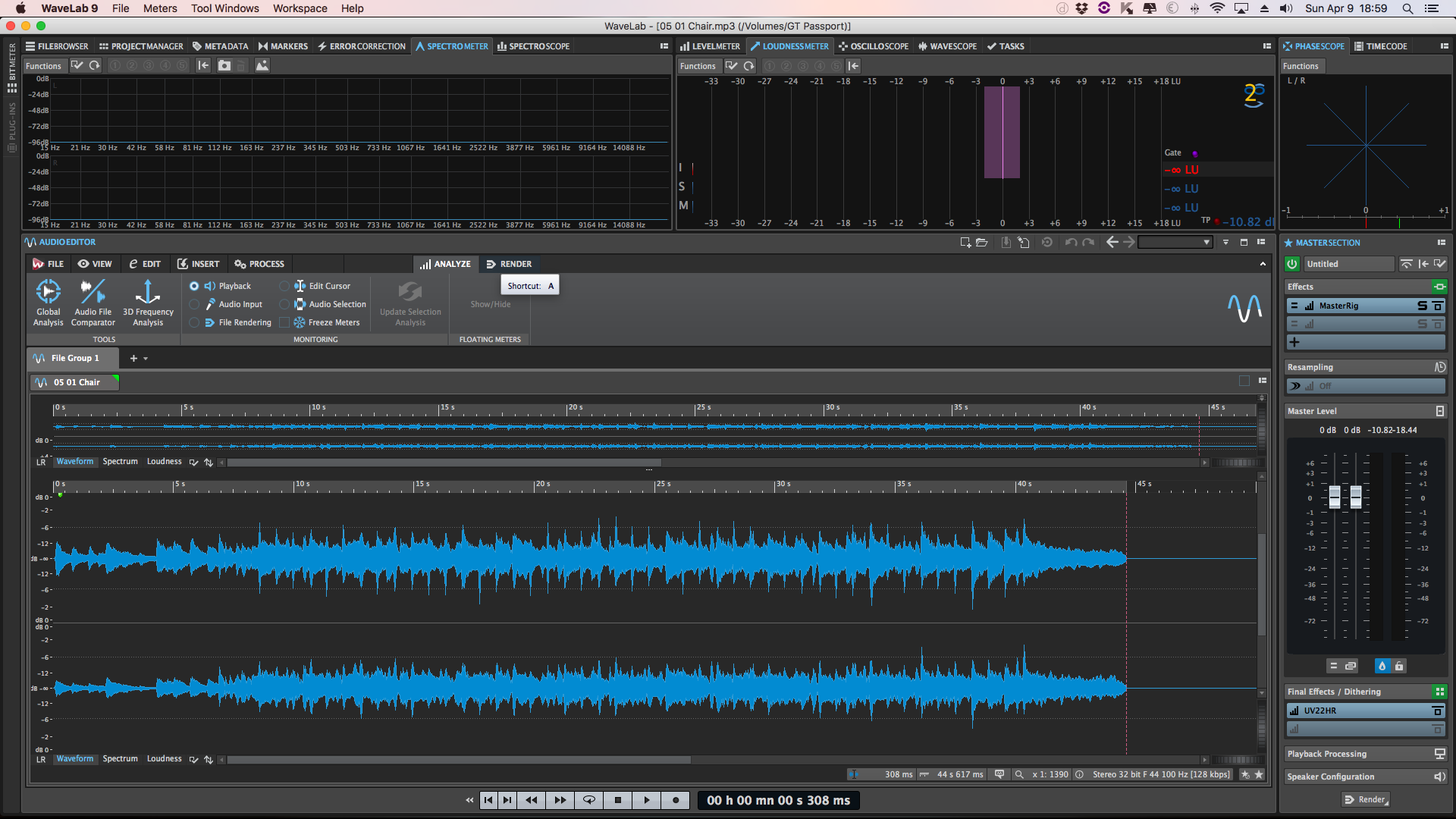Open the file group add-tab dropdown arrow
Screen dimensions: 1456x819
tap(146, 359)
